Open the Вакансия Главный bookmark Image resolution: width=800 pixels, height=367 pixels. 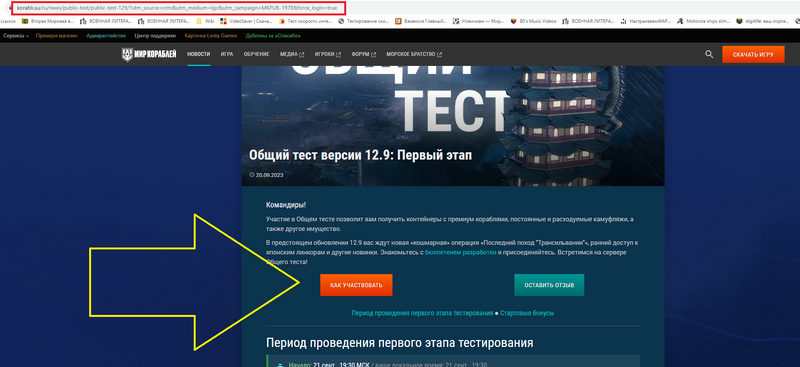[421, 21]
